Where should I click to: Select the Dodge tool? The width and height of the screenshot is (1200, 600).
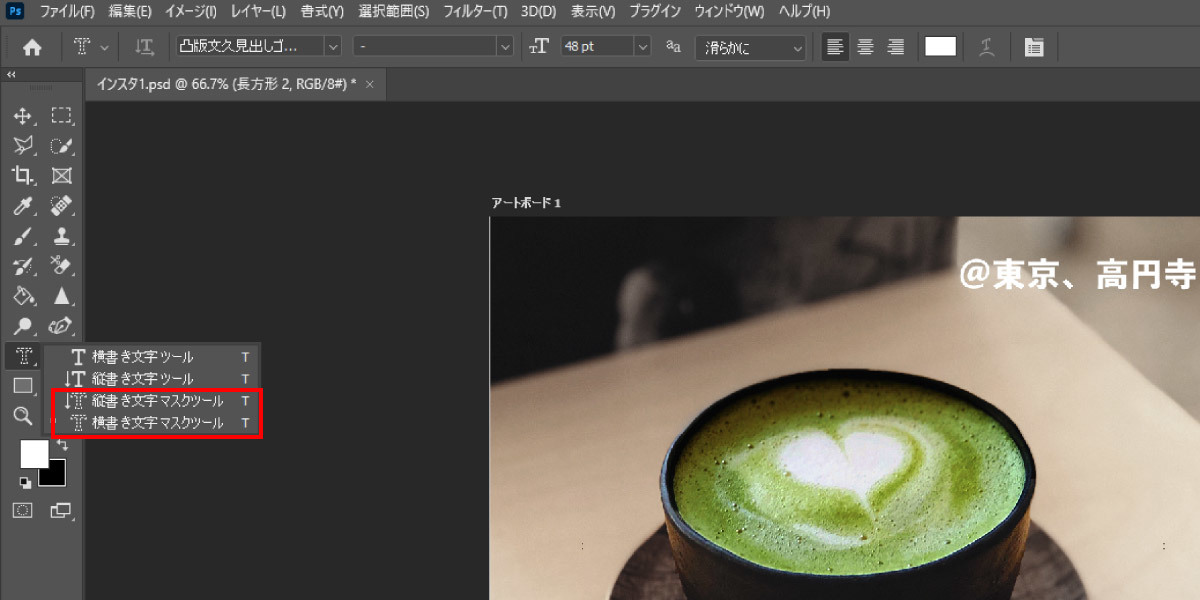[x=23, y=326]
